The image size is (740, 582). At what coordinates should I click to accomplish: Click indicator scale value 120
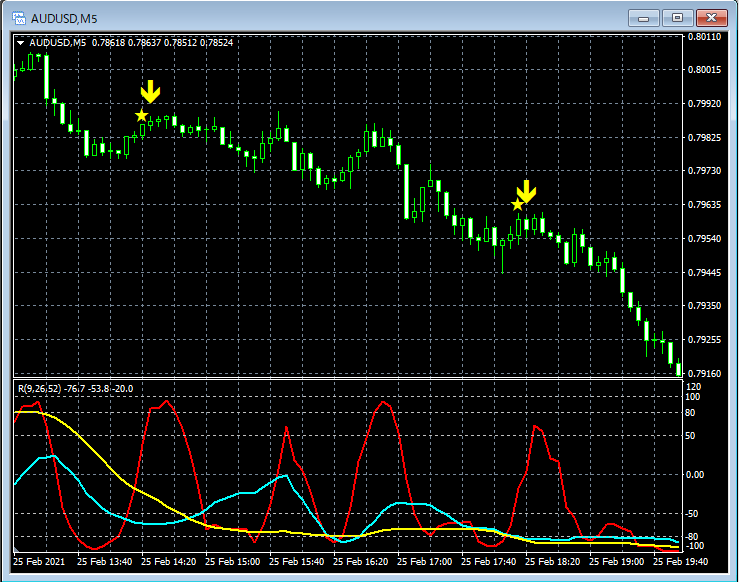pyautogui.click(x=693, y=387)
